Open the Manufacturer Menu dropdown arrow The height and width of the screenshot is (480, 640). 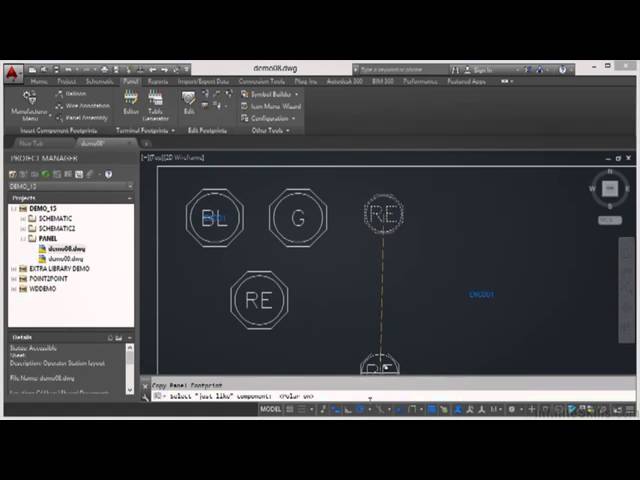tap(50, 115)
